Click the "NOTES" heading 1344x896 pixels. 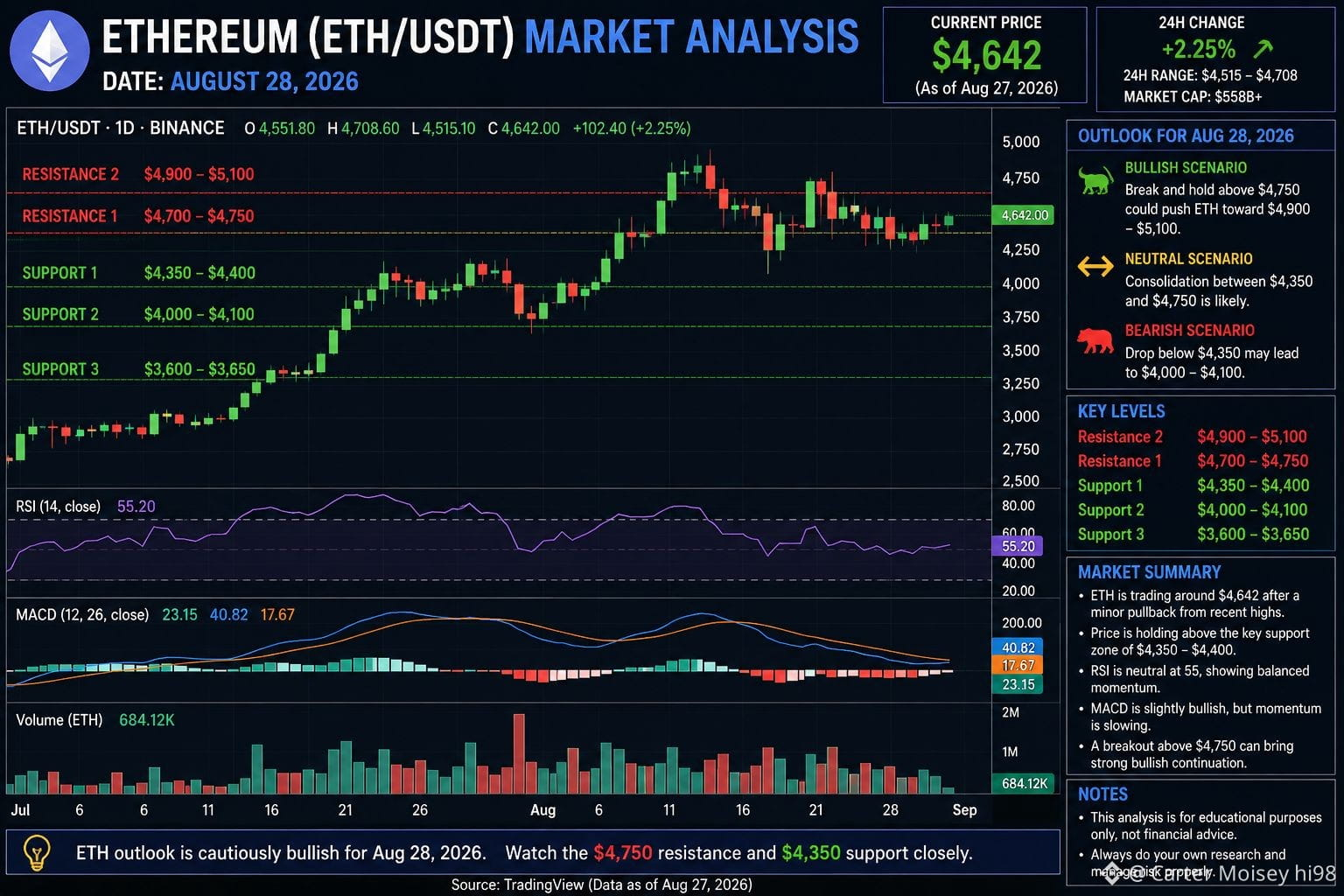1102,794
